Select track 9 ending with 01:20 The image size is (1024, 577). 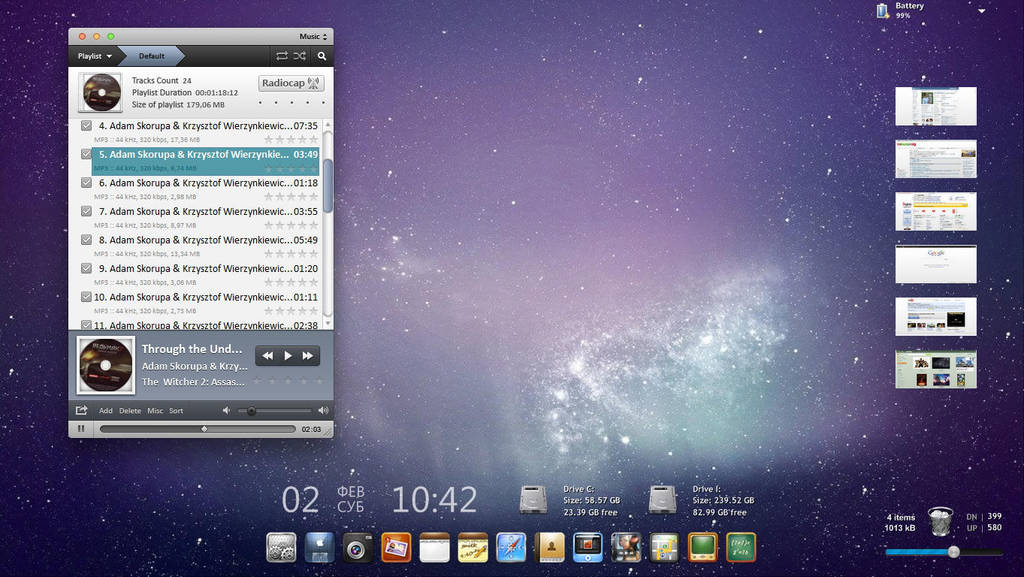pyautogui.click(x=208, y=275)
